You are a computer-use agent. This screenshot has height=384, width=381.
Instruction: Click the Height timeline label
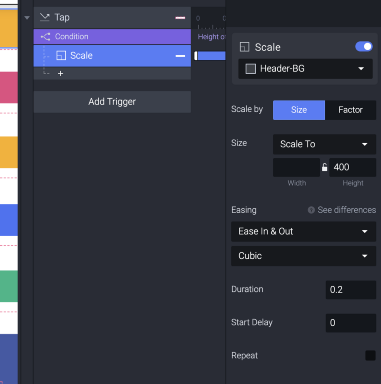pyautogui.click(x=211, y=37)
